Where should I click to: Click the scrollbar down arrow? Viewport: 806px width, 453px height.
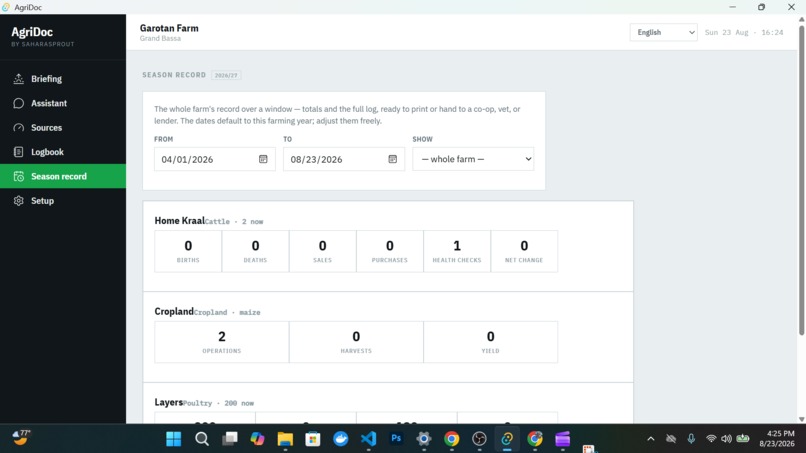801,419
